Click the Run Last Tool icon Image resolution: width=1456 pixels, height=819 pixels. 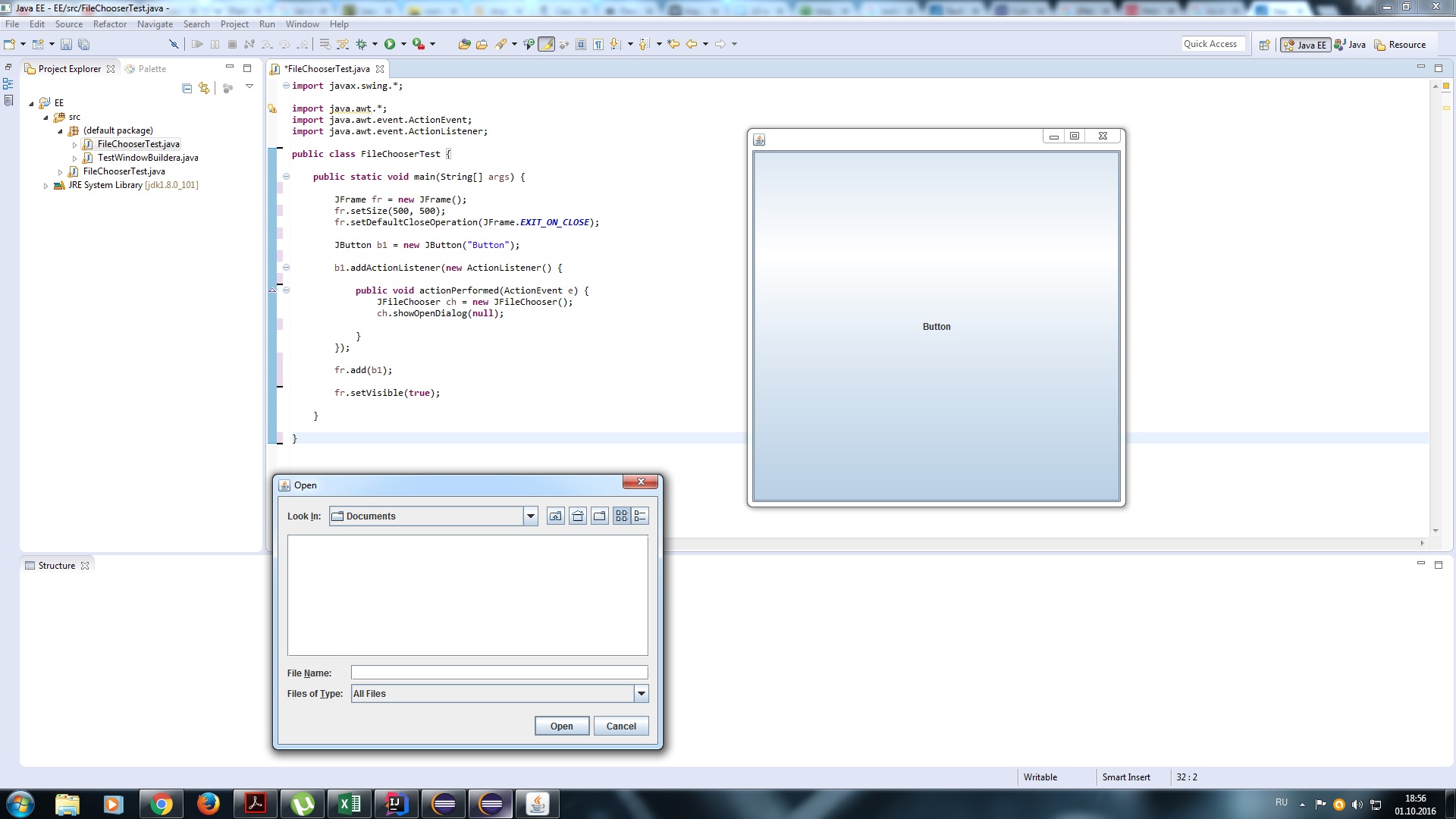tap(419, 44)
